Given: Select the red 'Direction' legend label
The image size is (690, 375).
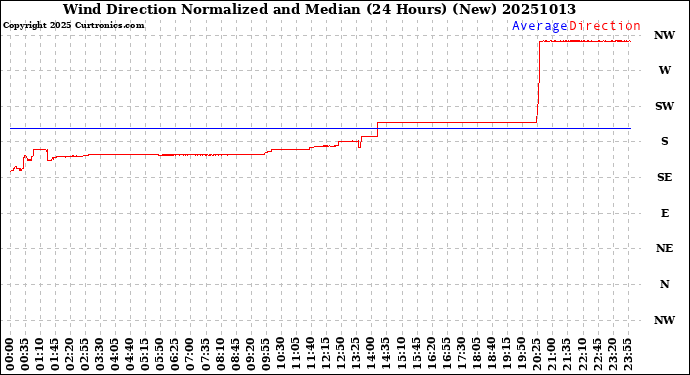Looking at the screenshot, I should click(605, 26).
